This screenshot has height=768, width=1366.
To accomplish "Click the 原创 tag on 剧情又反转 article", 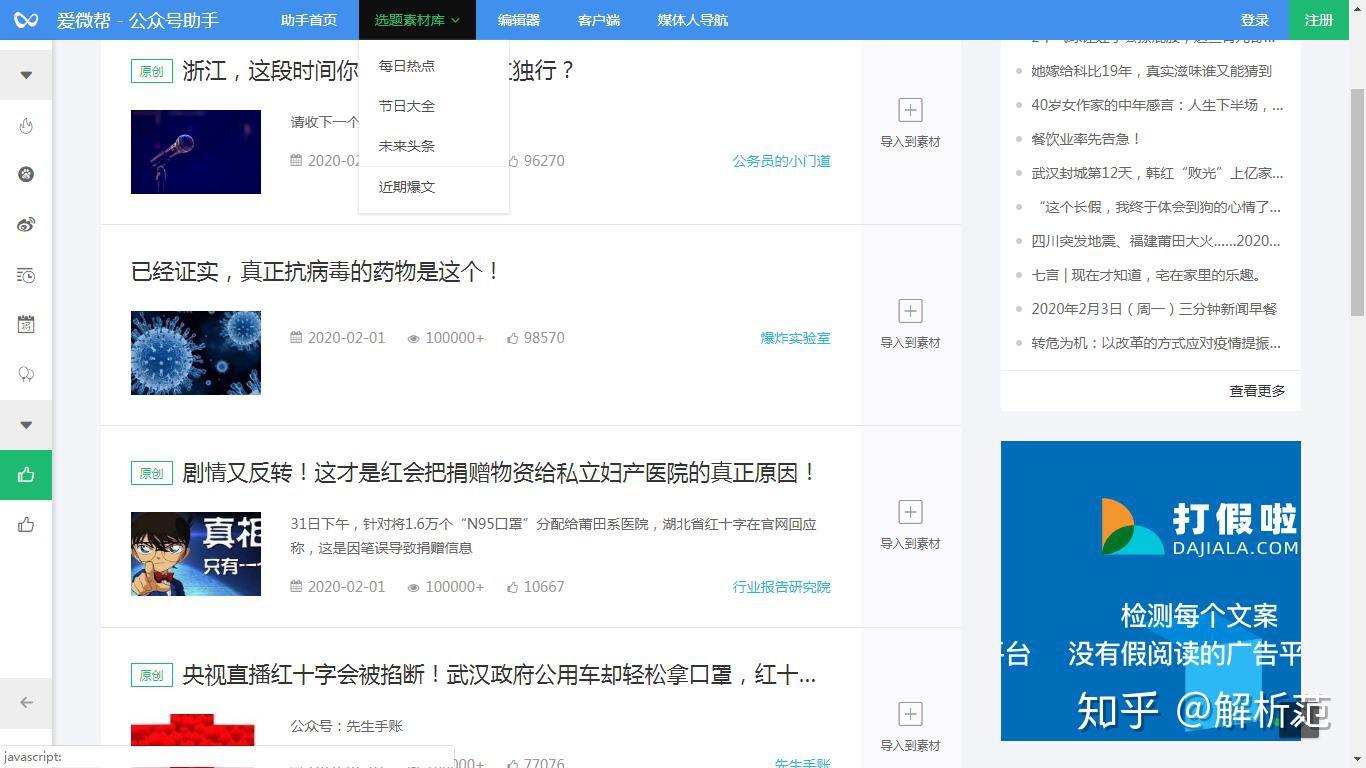I will pyautogui.click(x=152, y=473).
